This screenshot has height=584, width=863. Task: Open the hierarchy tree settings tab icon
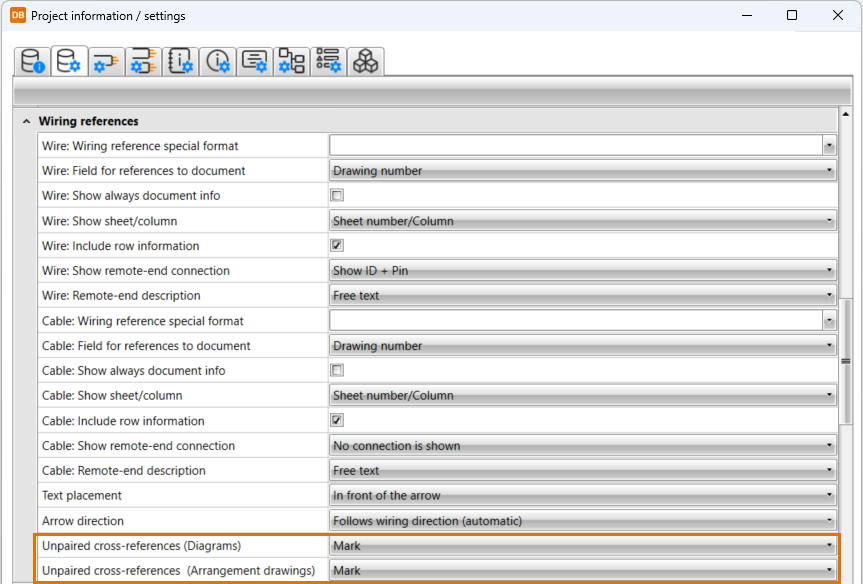pyautogui.click(x=292, y=62)
